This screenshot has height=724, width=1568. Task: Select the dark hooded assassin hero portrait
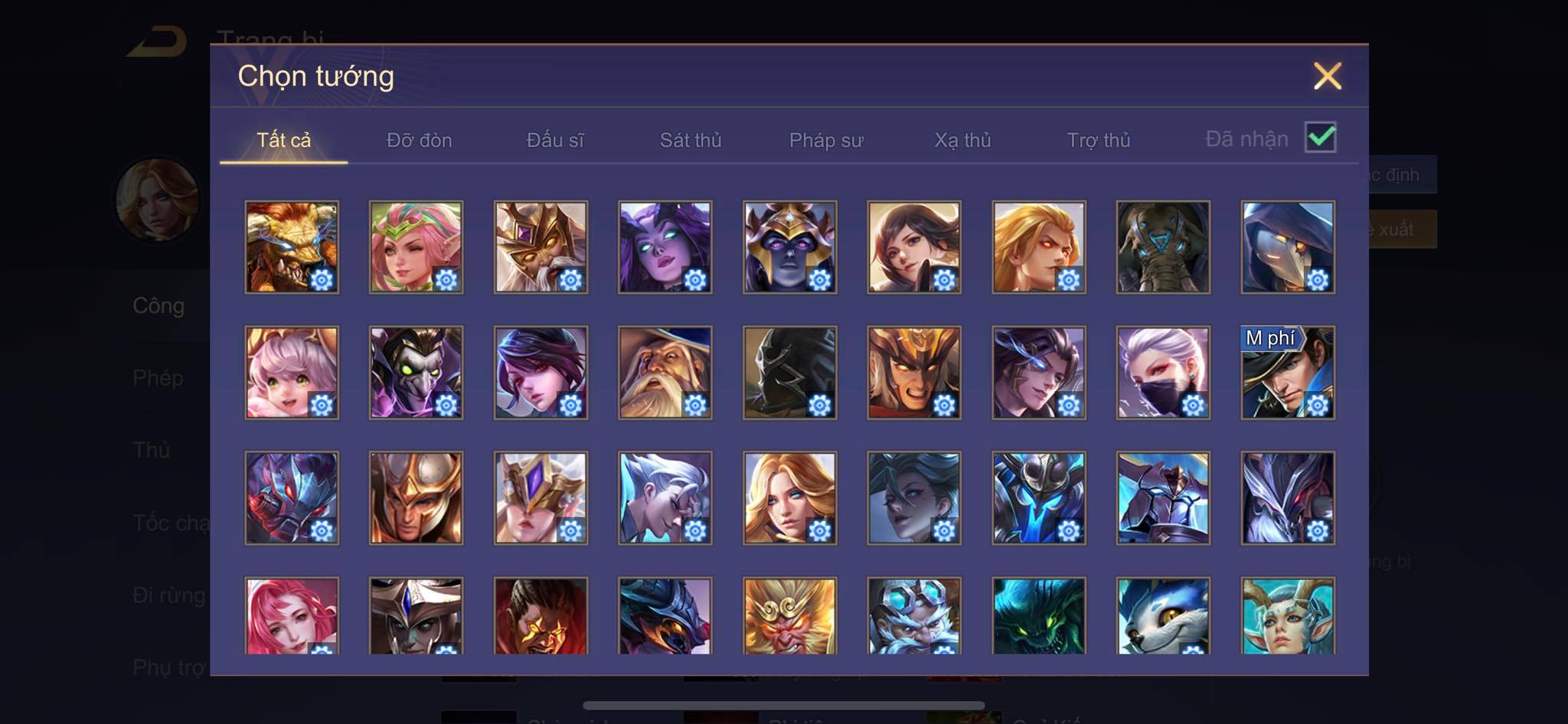tap(789, 373)
